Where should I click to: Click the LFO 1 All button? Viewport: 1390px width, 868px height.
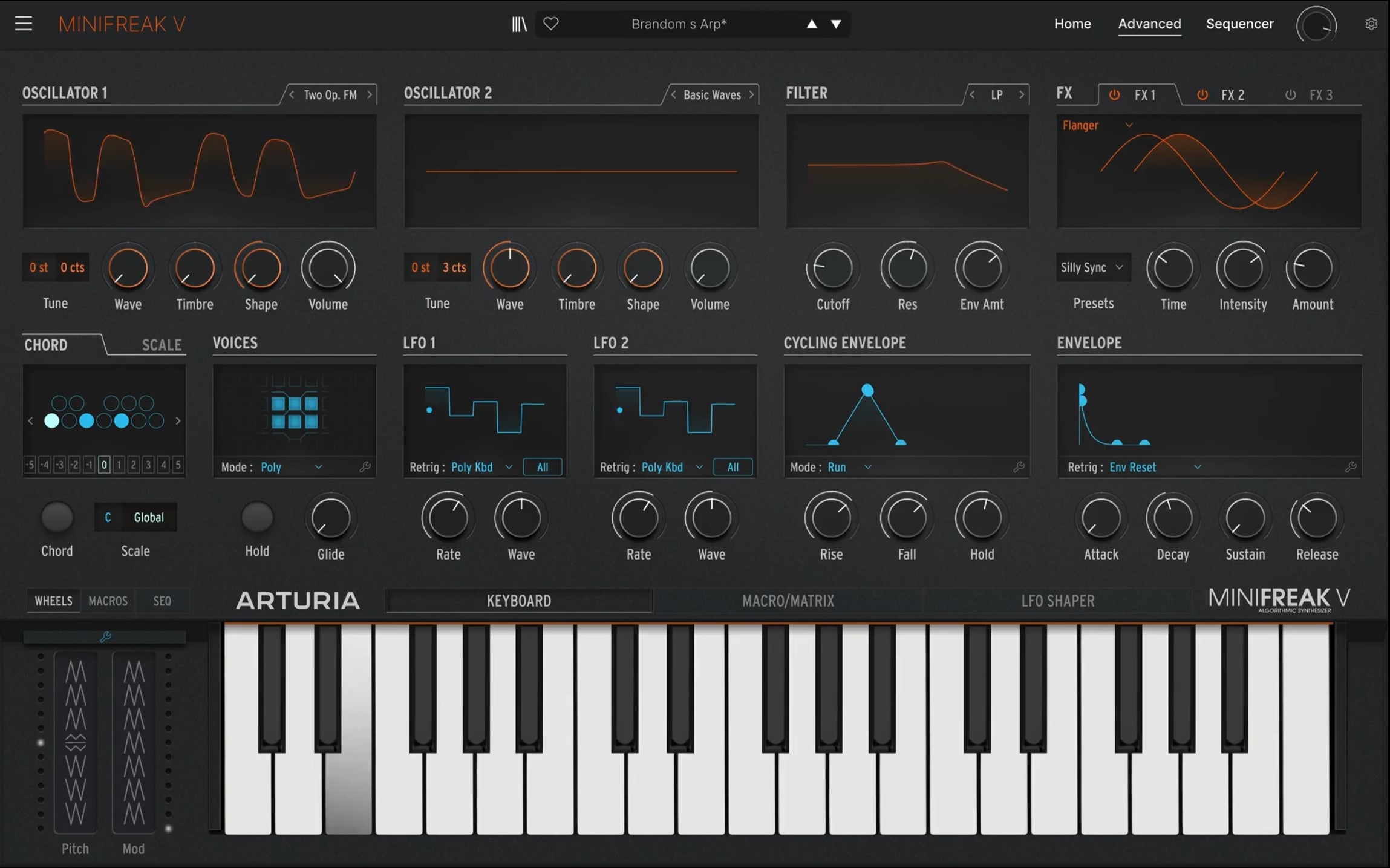pos(543,467)
